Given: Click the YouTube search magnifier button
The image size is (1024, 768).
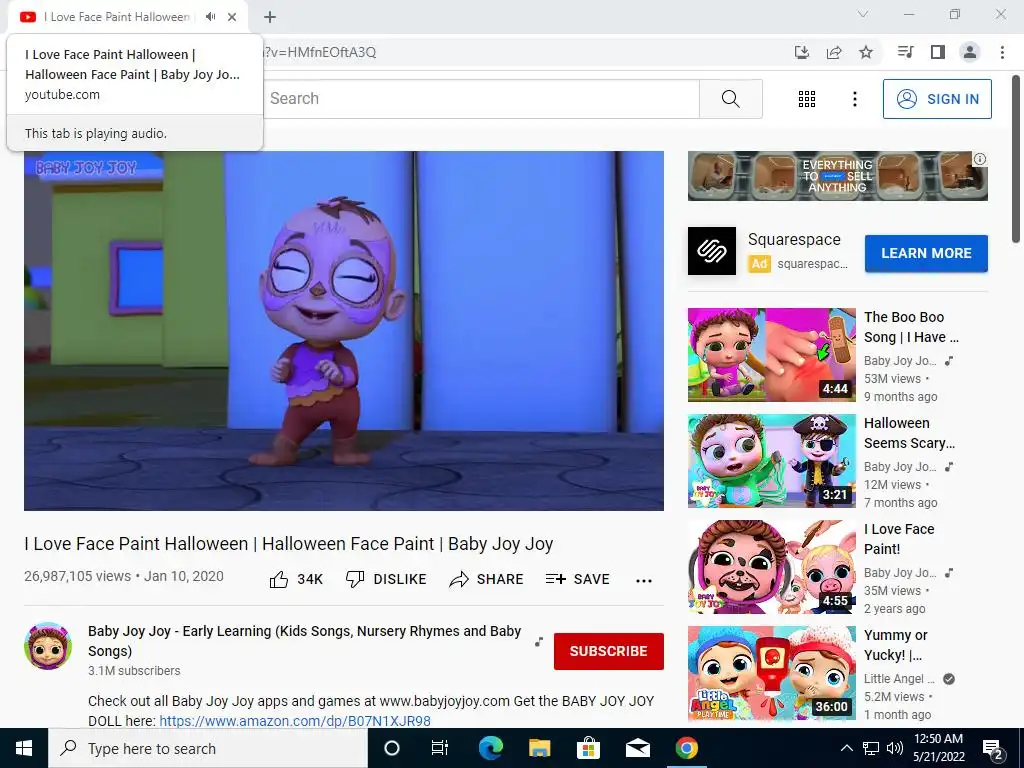Looking at the screenshot, I should point(731,99).
